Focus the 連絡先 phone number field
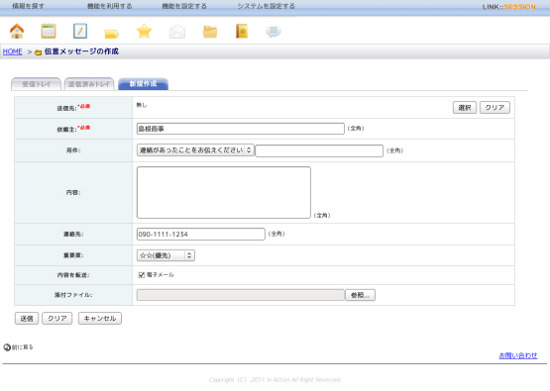550x391 pixels. click(201, 234)
